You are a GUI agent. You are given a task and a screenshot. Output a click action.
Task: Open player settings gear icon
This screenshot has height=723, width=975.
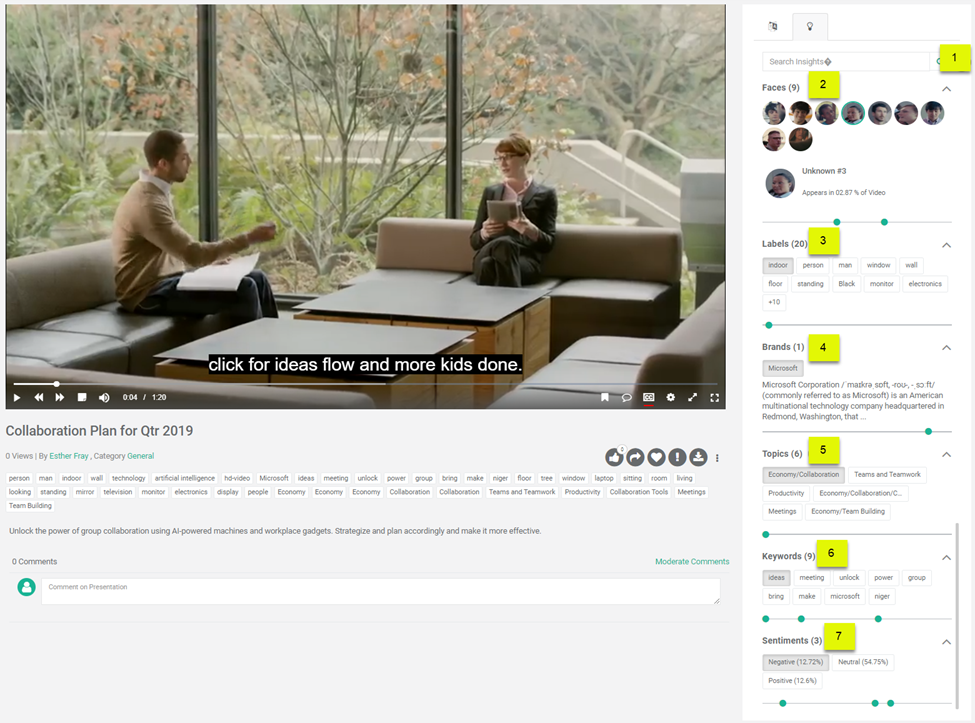pyautogui.click(x=670, y=397)
